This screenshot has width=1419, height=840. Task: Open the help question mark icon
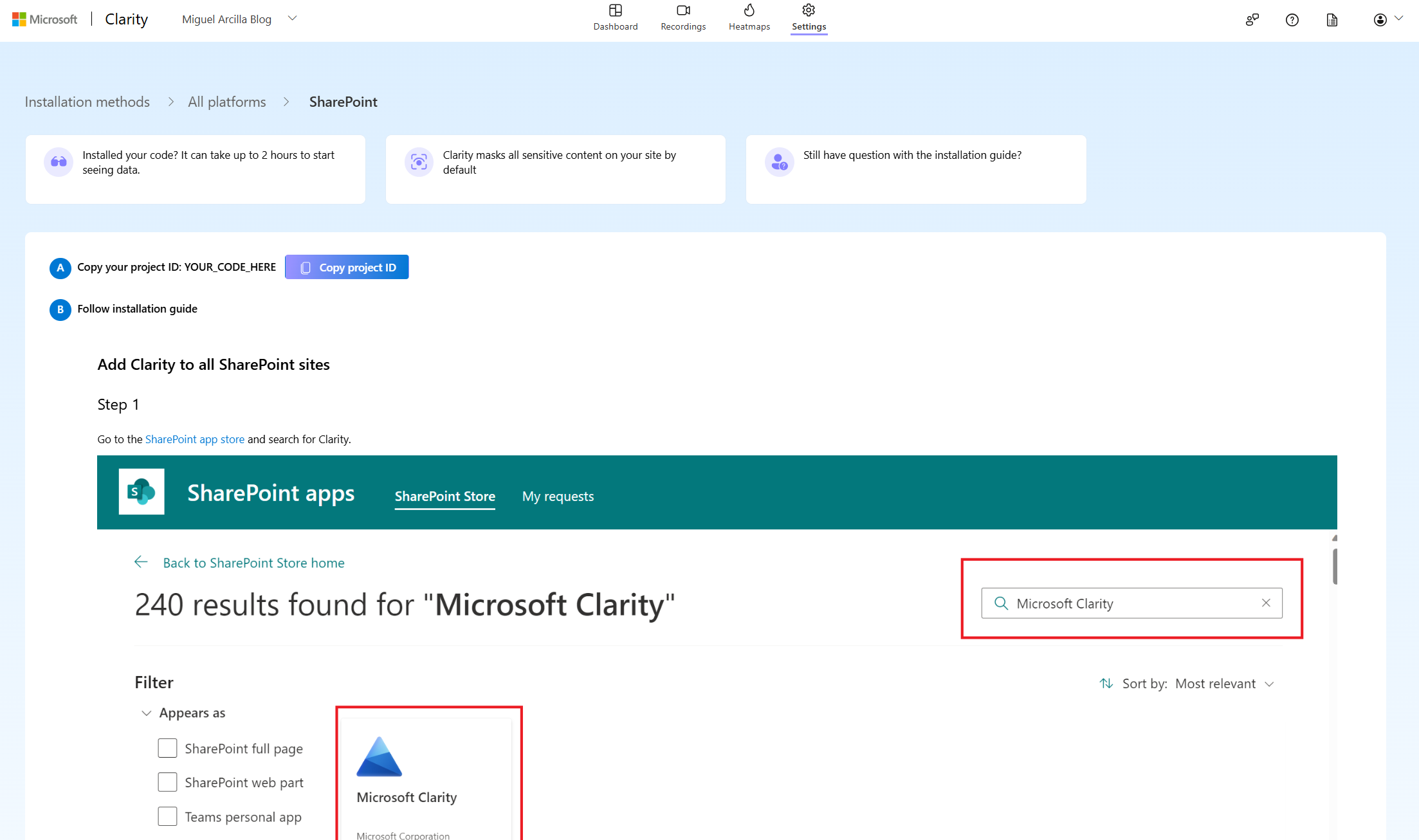[1292, 20]
